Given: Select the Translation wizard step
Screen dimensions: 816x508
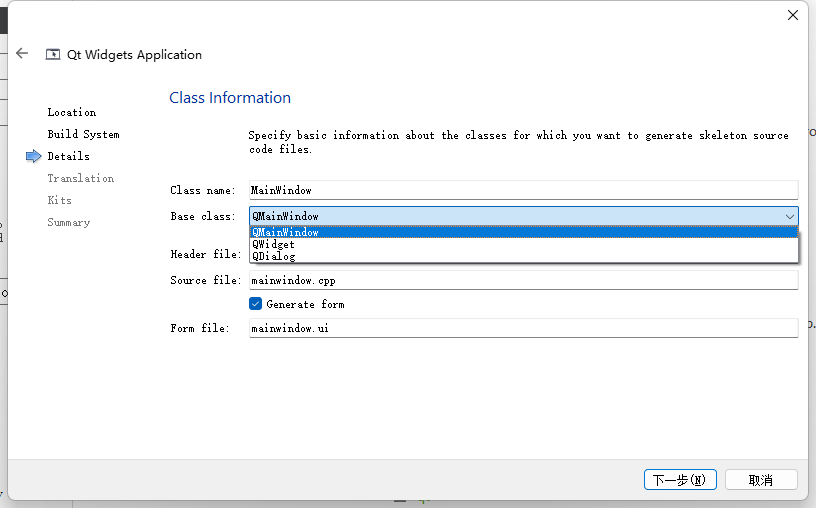Looking at the screenshot, I should [81, 179].
